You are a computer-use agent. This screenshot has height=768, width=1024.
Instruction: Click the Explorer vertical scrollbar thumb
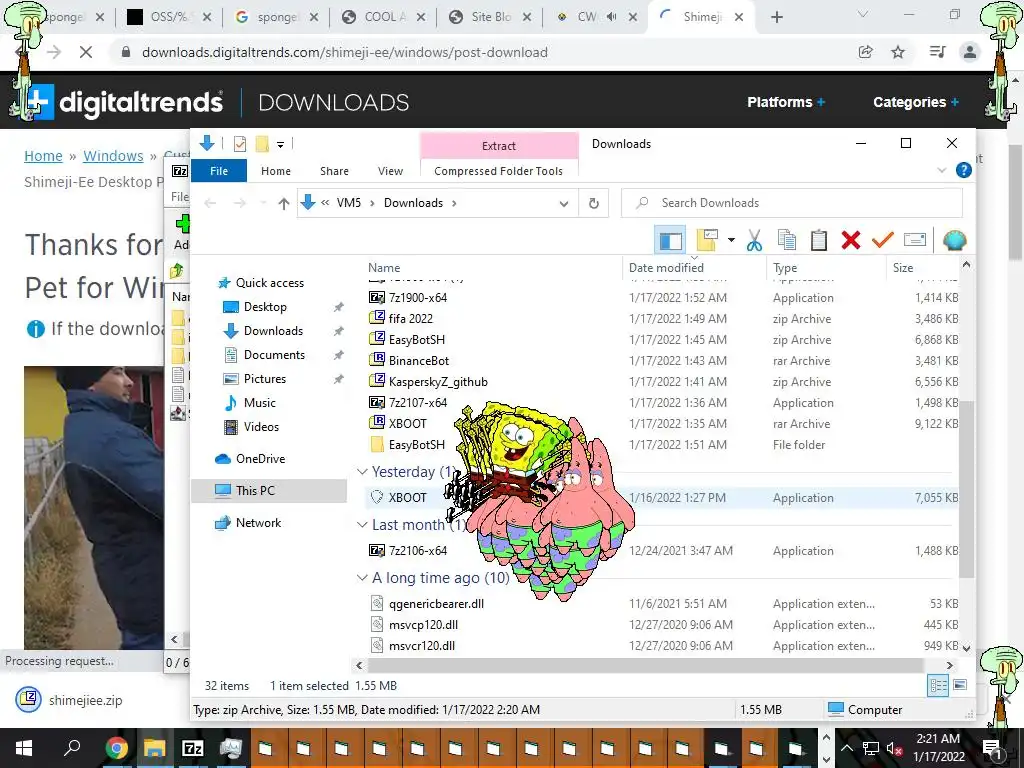[967, 488]
